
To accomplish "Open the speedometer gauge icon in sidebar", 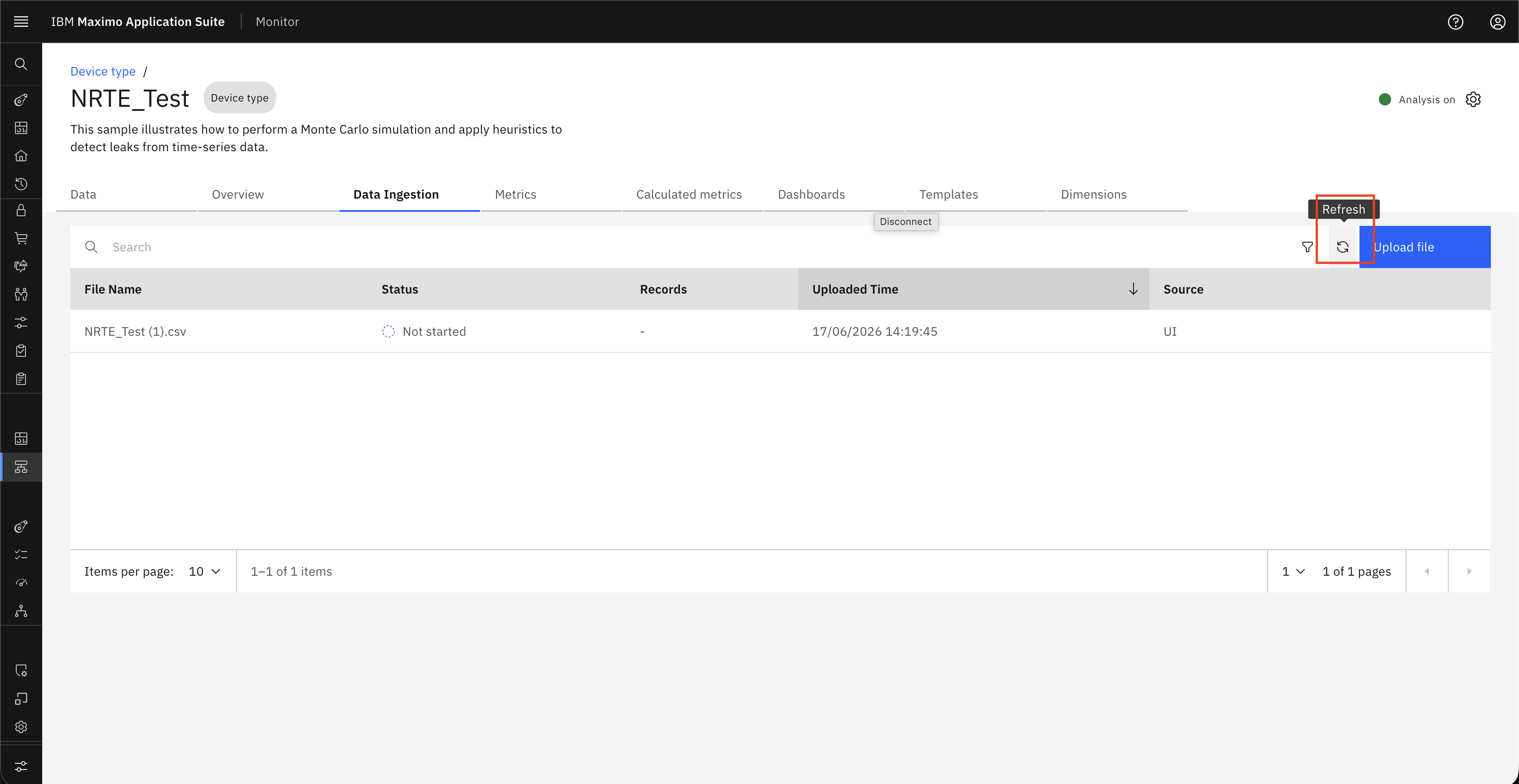I will (x=21, y=583).
